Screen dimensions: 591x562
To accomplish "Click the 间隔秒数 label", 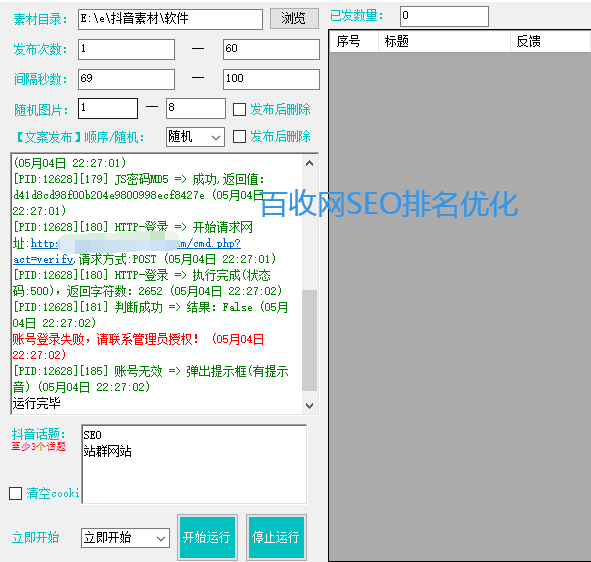I will [x=40, y=80].
